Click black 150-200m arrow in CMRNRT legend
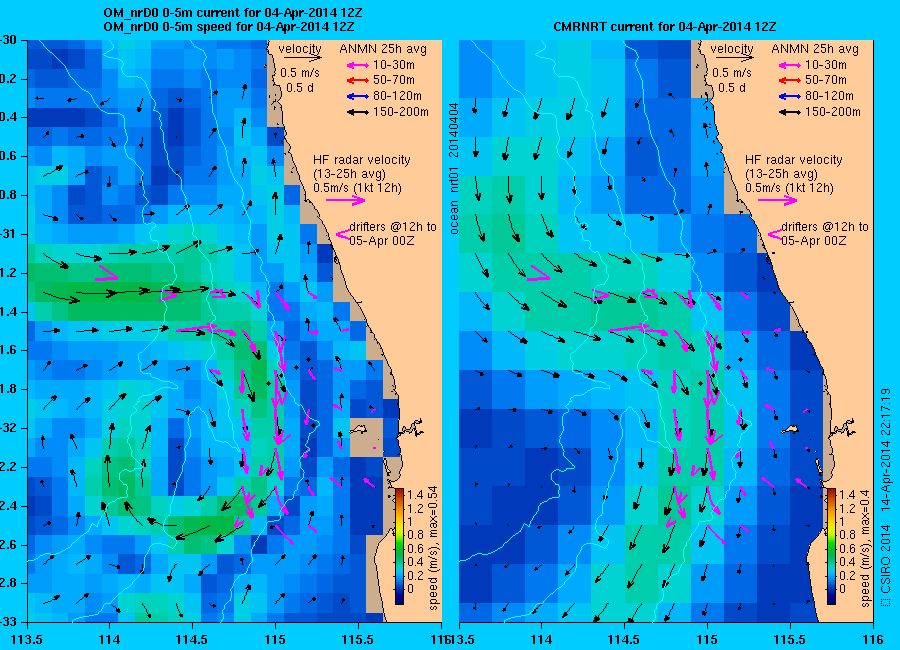The height and width of the screenshot is (650, 900). click(x=790, y=112)
